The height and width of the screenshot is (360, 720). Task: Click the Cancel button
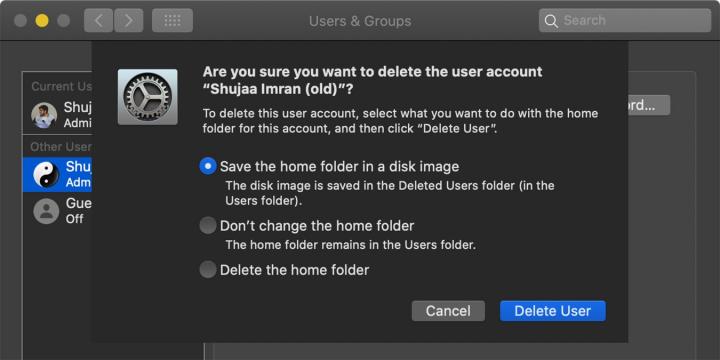point(448,311)
